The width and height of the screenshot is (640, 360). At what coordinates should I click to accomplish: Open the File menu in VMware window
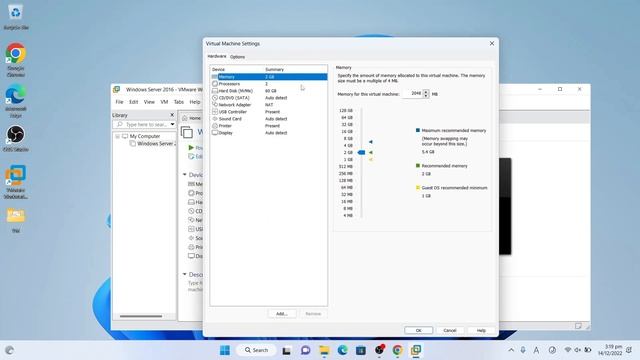click(119, 102)
